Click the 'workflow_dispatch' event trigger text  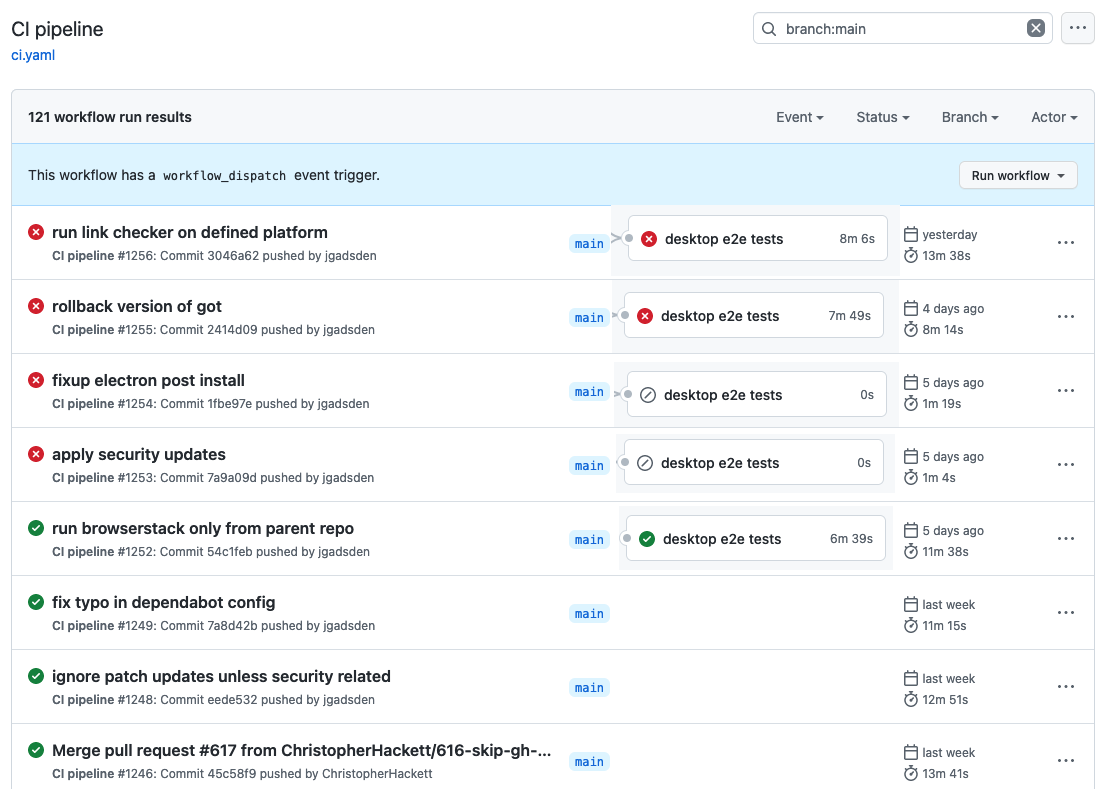coord(224,175)
